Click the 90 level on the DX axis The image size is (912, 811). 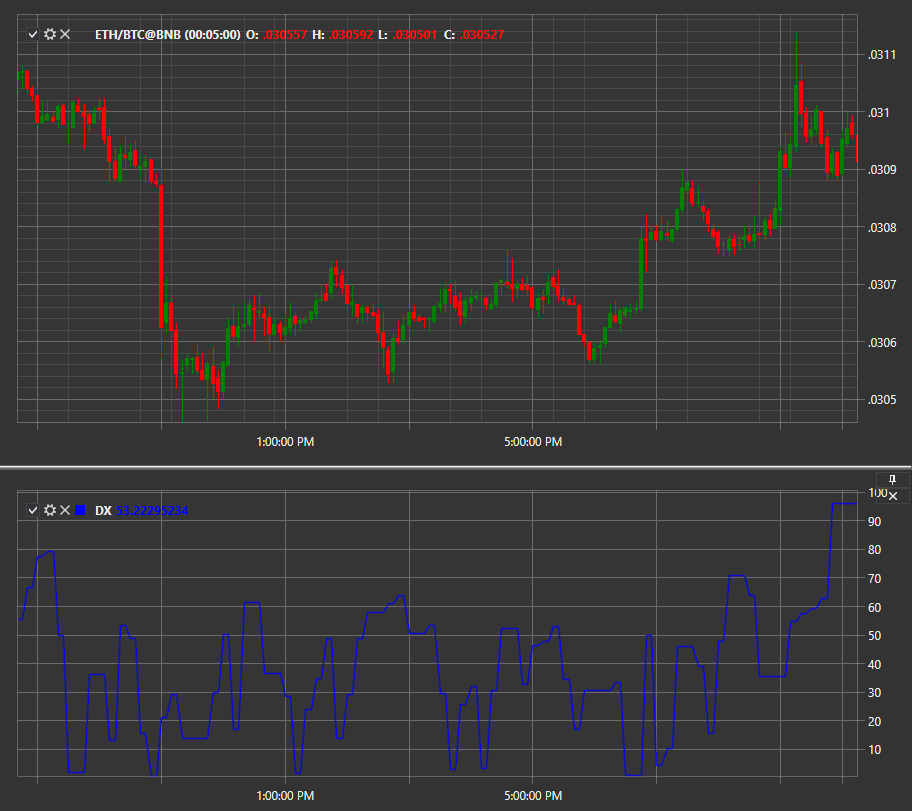(874, 522)
